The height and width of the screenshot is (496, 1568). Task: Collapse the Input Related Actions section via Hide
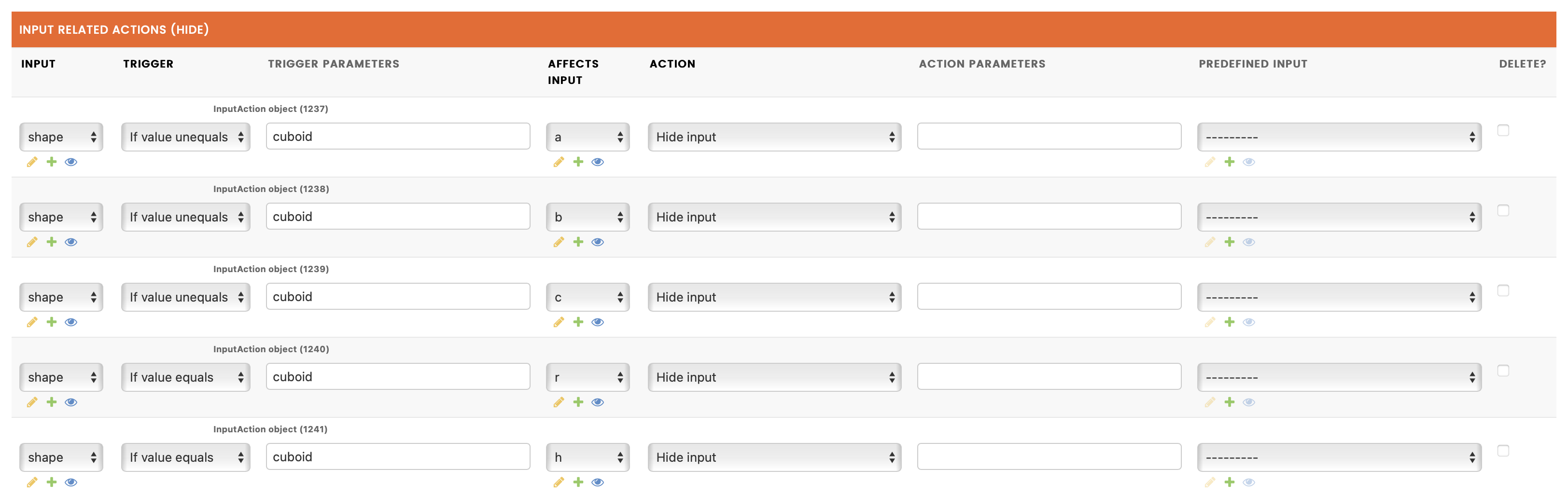(190, 29)
